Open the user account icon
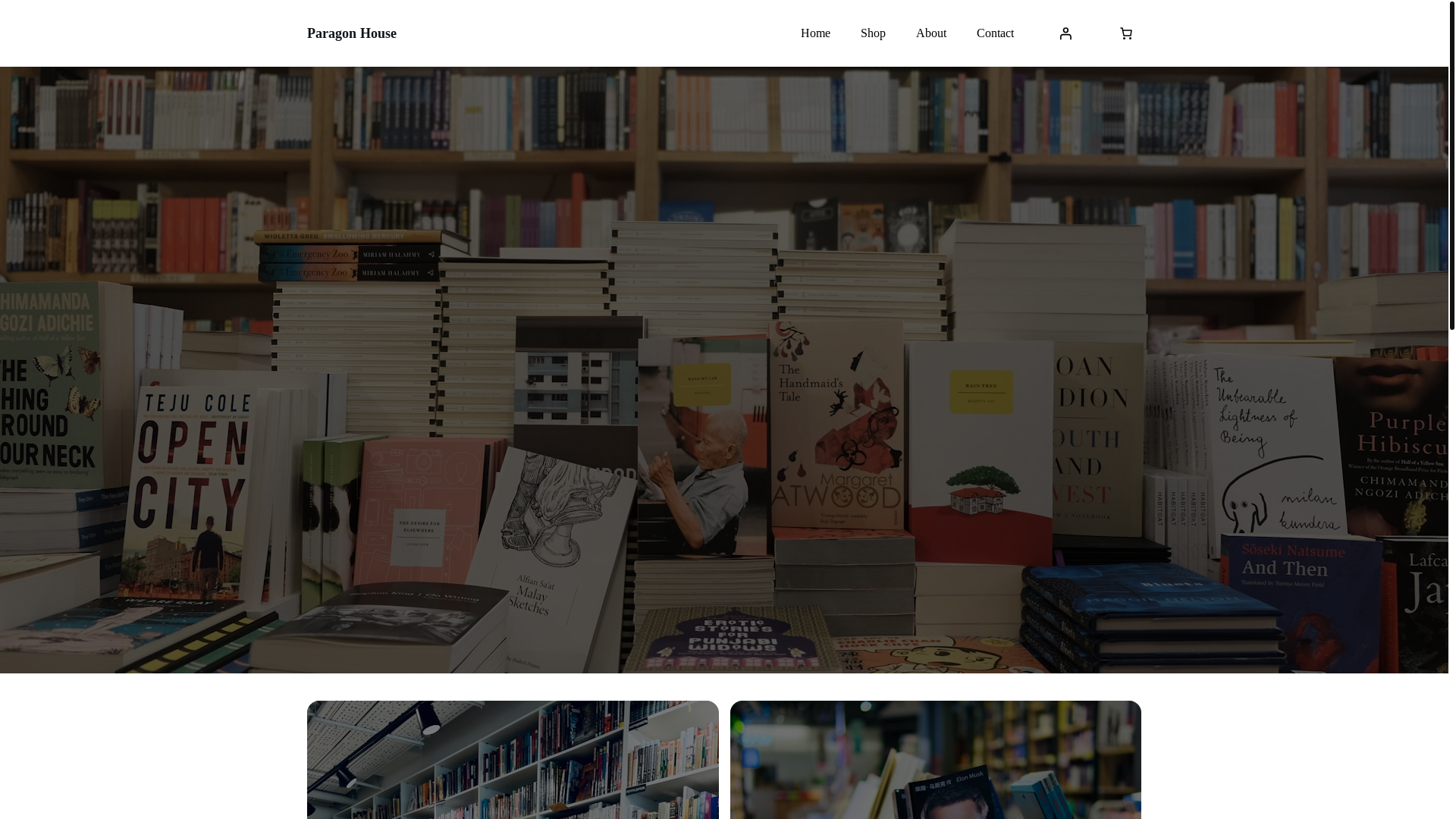Screen dimensions: 1456x819 (x=1065, y=33)
